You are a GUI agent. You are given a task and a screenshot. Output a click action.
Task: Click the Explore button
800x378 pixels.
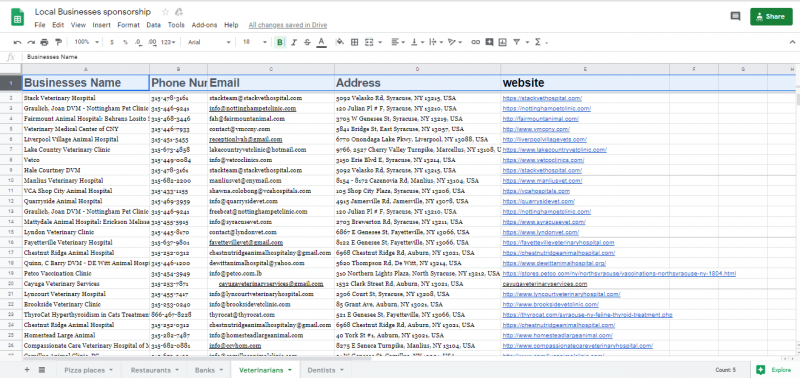point(775,370)
